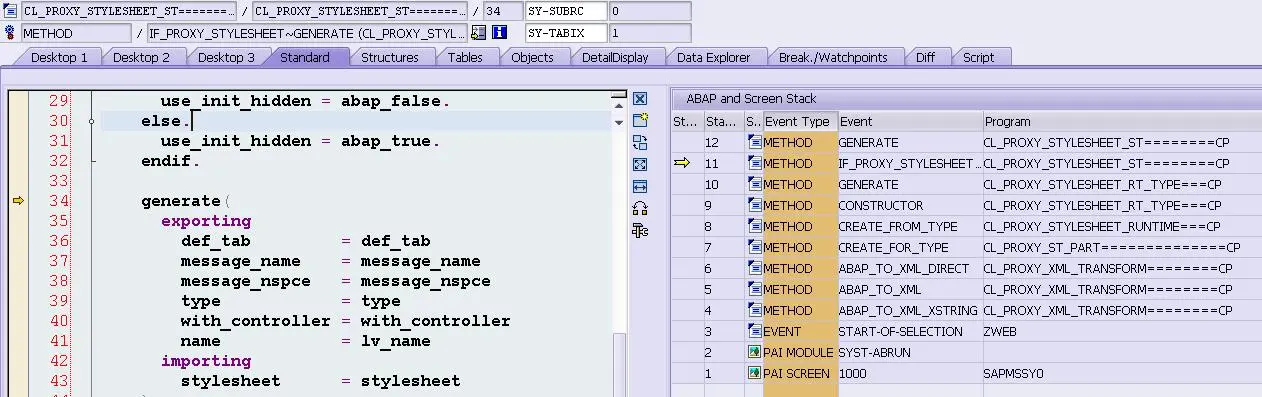Click the Maximize Horizontally icon
The image size is (1262, 397).
point(640,186)
